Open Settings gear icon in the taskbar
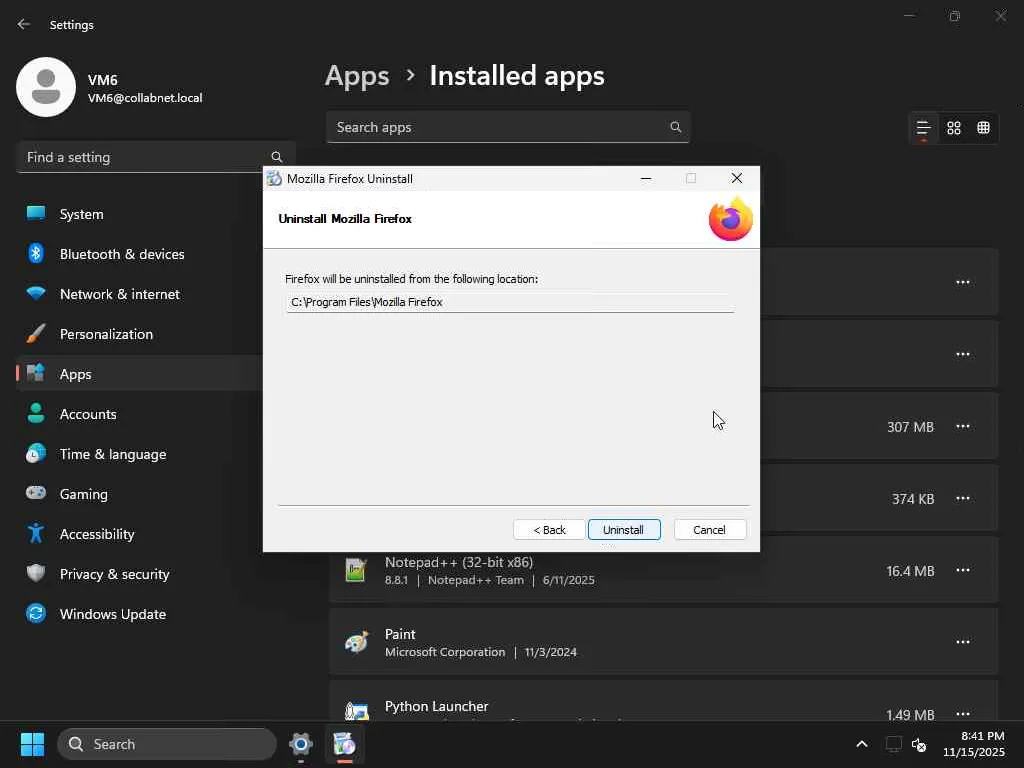This screenshot has height=768, width=1024. pyautogui.click(x=300, y=744)
